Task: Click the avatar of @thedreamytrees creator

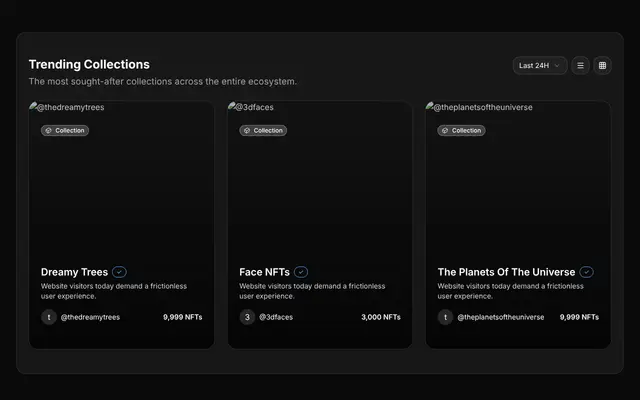Action: click(49, 317)
